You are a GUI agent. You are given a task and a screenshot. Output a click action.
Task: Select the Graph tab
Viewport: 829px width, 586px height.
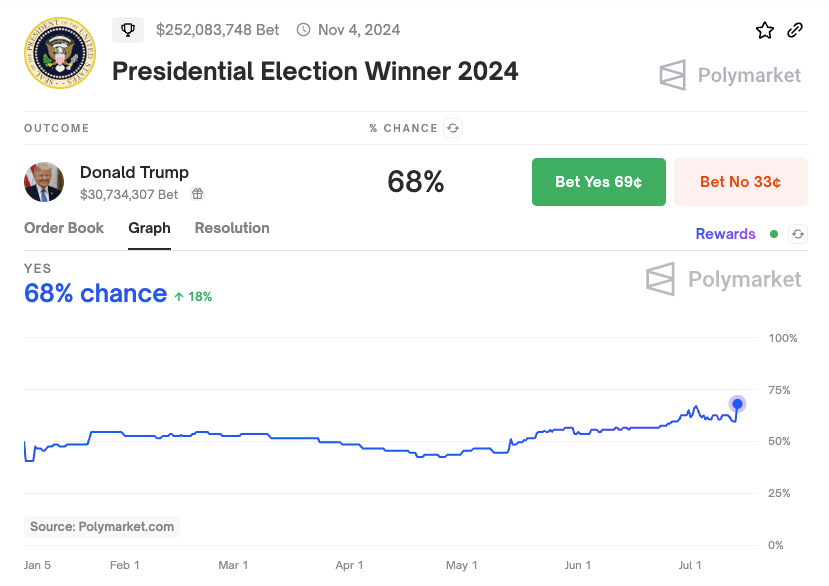coord(149,228)
